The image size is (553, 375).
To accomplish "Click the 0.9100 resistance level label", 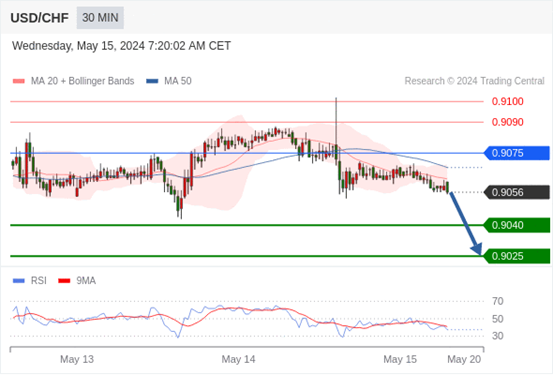I will [508, 102].
